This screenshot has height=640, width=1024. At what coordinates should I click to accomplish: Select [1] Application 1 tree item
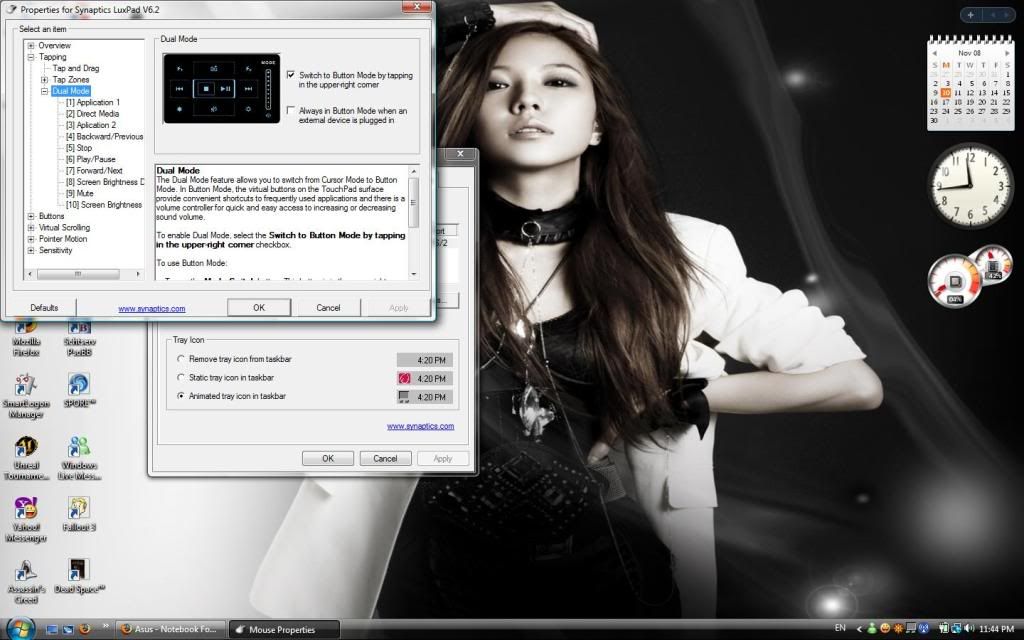93,103
